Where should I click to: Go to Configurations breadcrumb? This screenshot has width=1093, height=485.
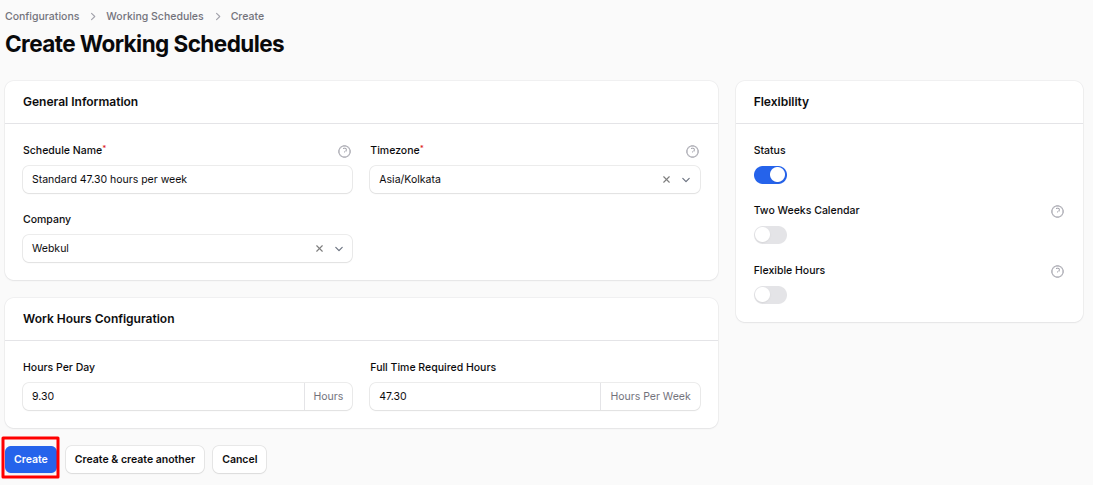[x=42, y=17]
